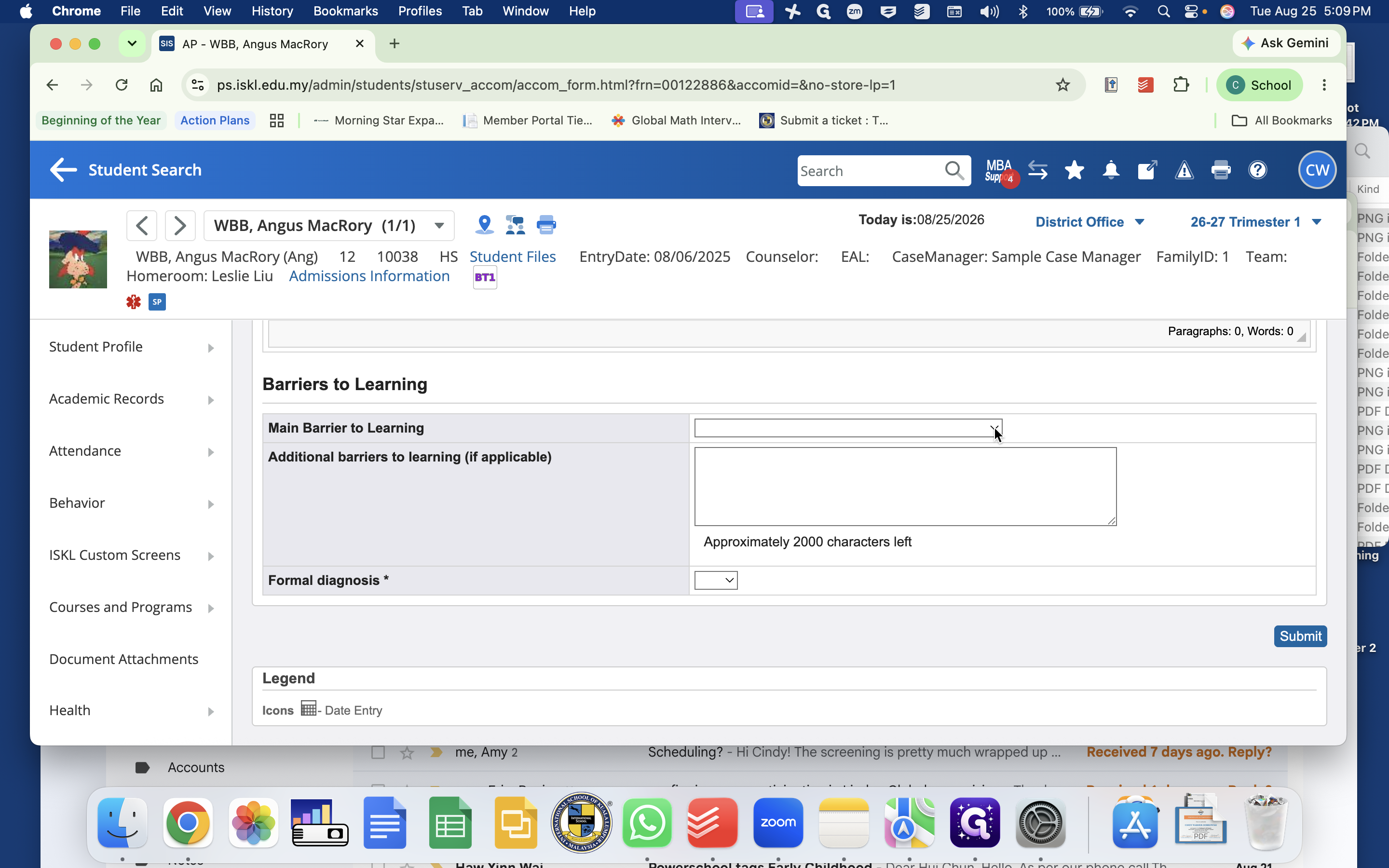This screenshot has width=1389, height=868.
Task: Click the magnifier icon in PowerSchool search
Action: pos(954,171)
